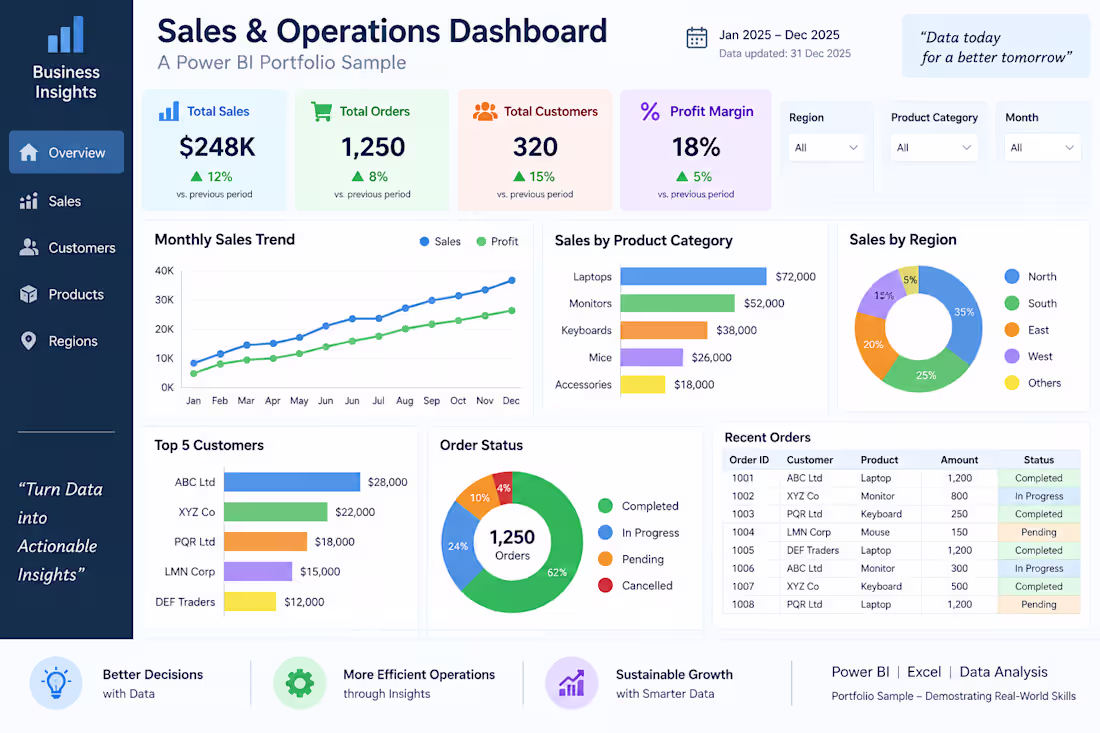This screenshot has height=733, width=1100.
Task: Click order 1008 row ID
Action: point(743,605)
